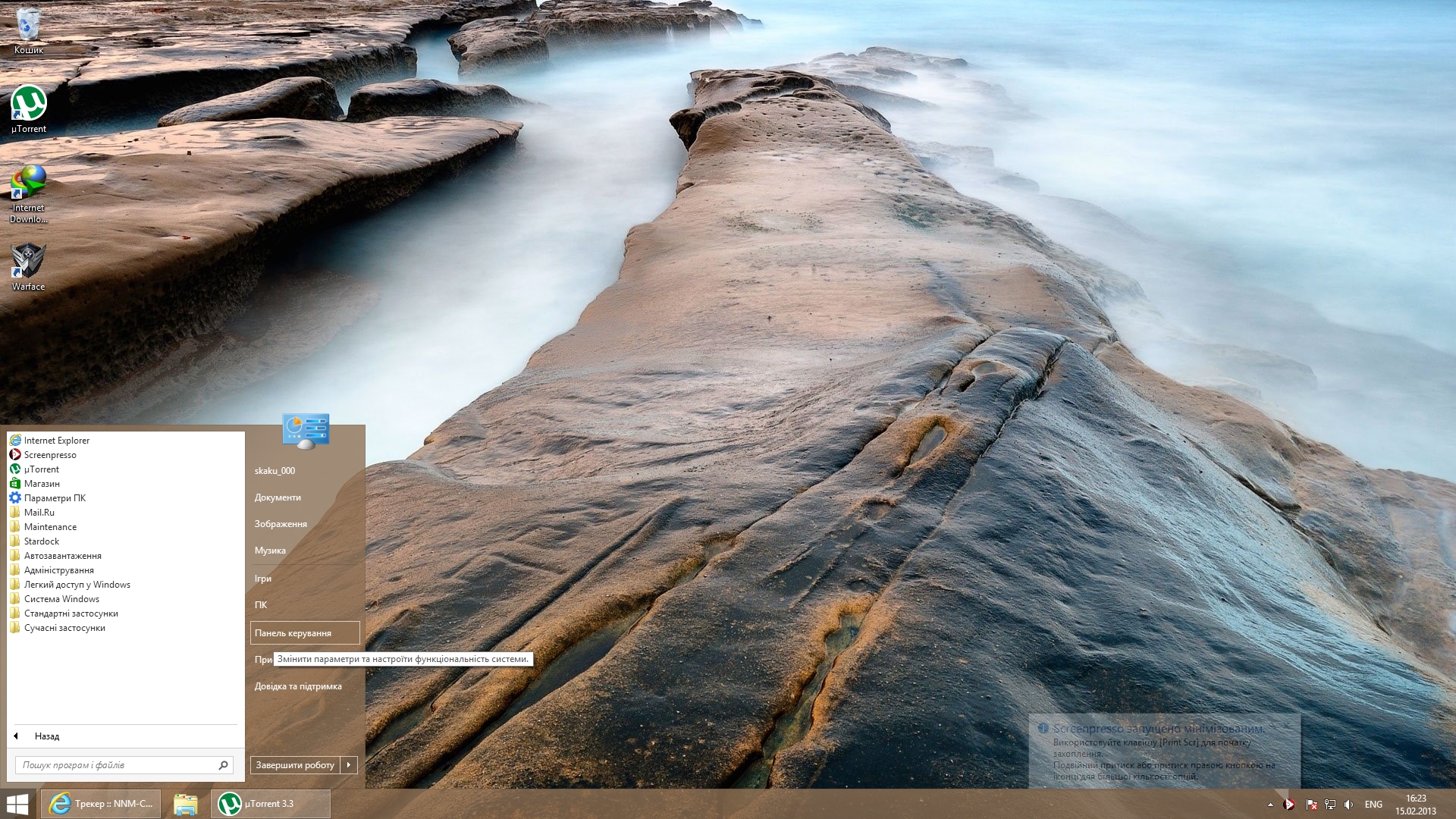Screen dimensions: 1456x819
Task: Click the Завершити роботу button
Action: (295, 765)
